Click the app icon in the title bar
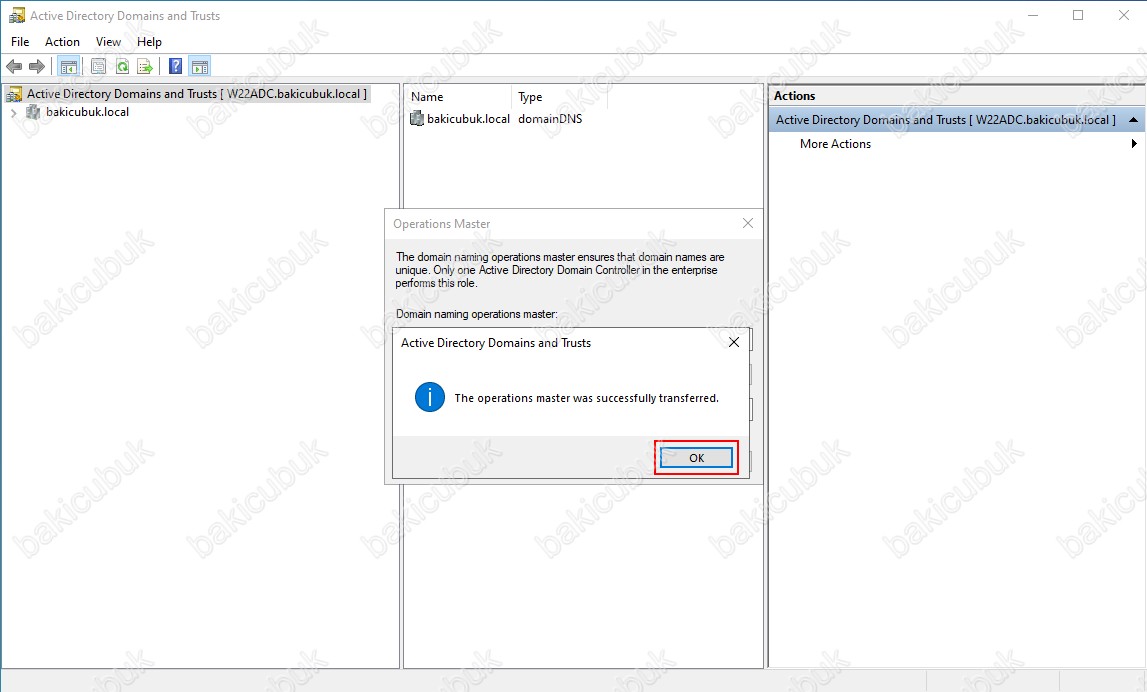1147x692 pixels. [x=16, y=15]
